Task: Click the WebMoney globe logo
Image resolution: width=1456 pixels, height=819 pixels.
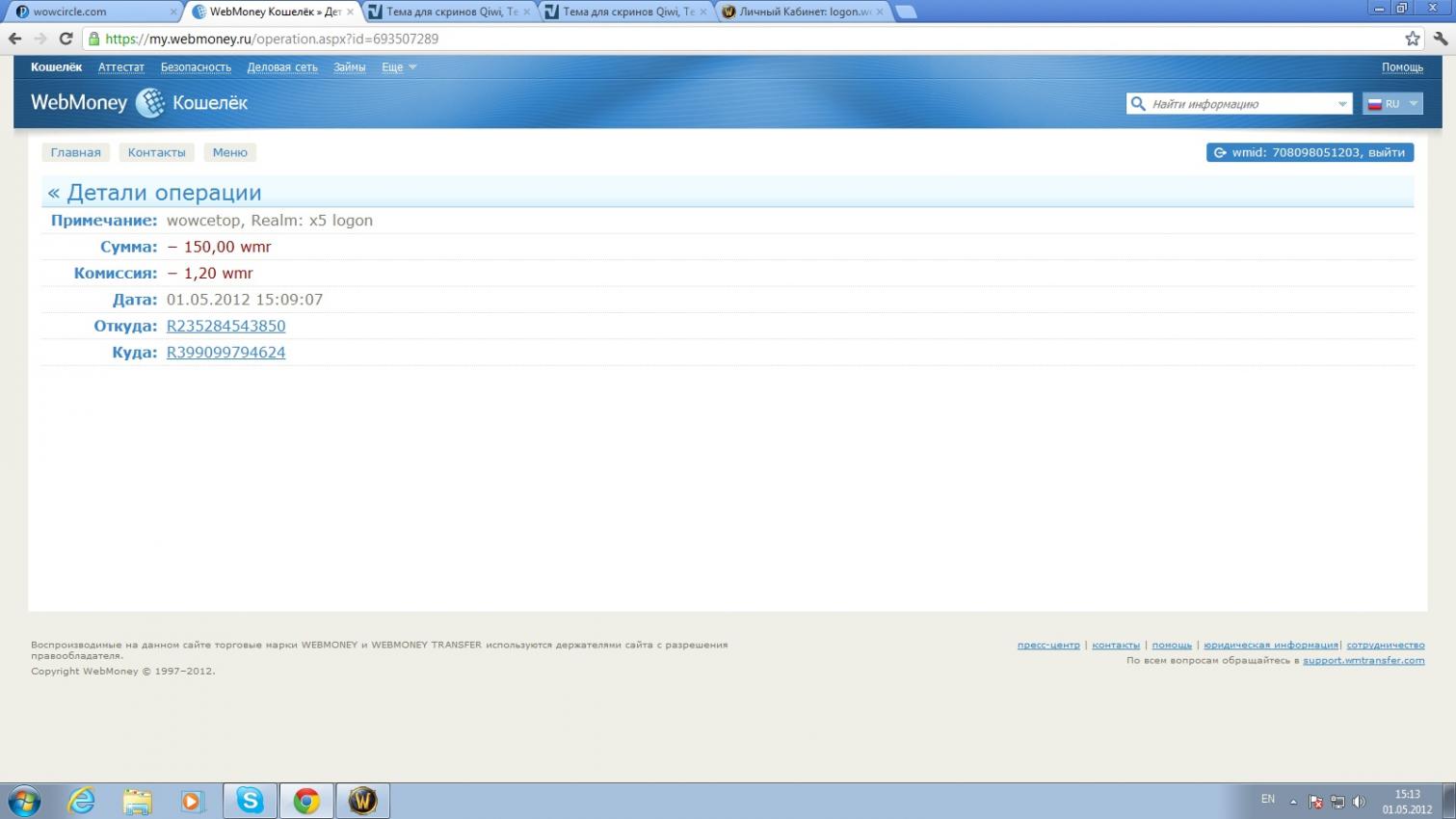Action: (149, 103)
